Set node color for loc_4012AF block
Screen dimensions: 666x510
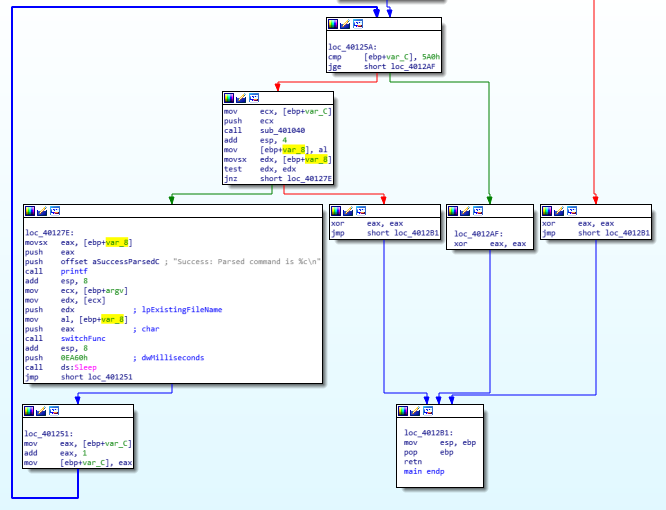[x=453, y=211]
